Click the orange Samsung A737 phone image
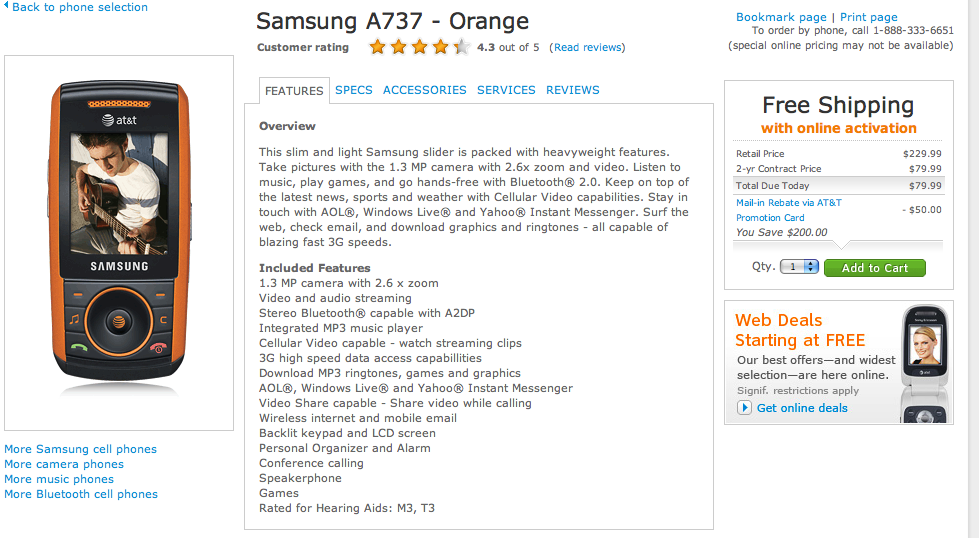 [119, 243]
